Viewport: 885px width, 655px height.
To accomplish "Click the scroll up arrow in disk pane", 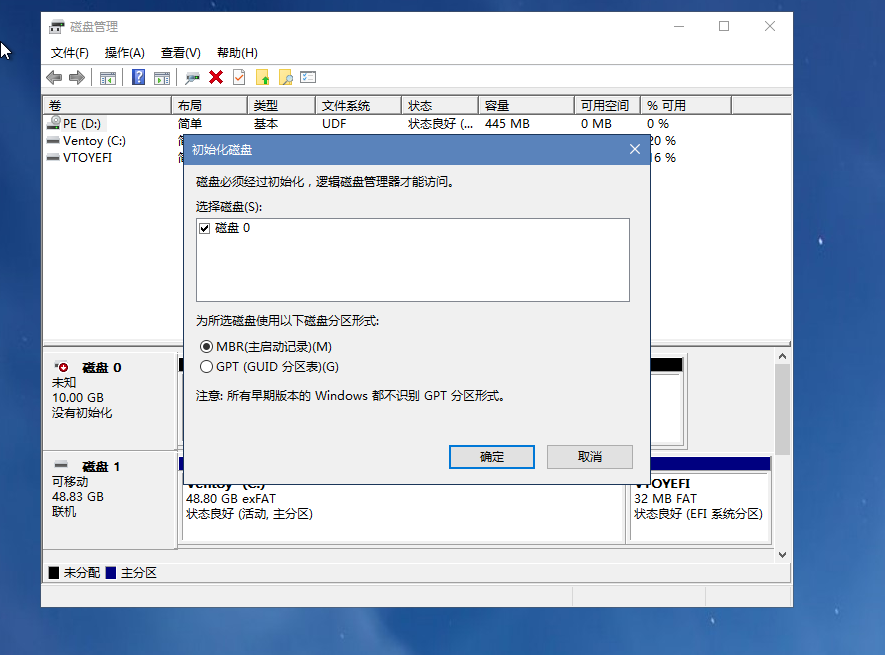I will [x=782, y=356].
